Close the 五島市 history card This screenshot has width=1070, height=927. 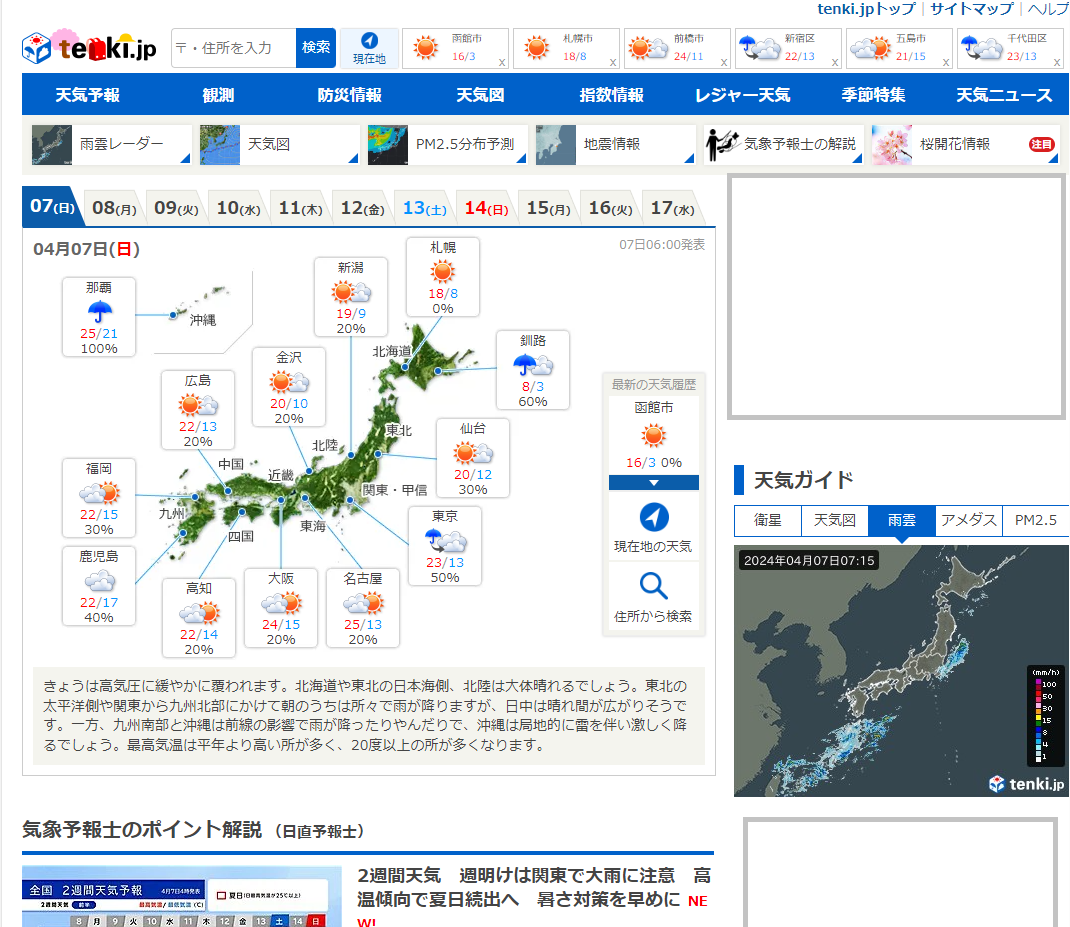[946, 62]
